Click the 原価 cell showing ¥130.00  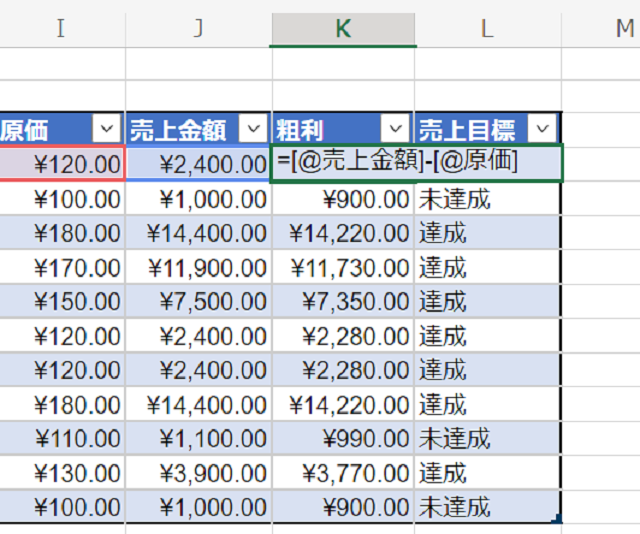click(x=62, y=473)
